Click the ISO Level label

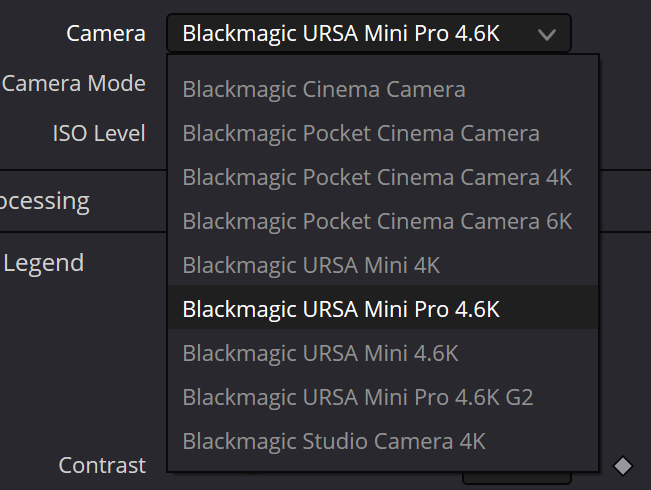tap(99, 133)
